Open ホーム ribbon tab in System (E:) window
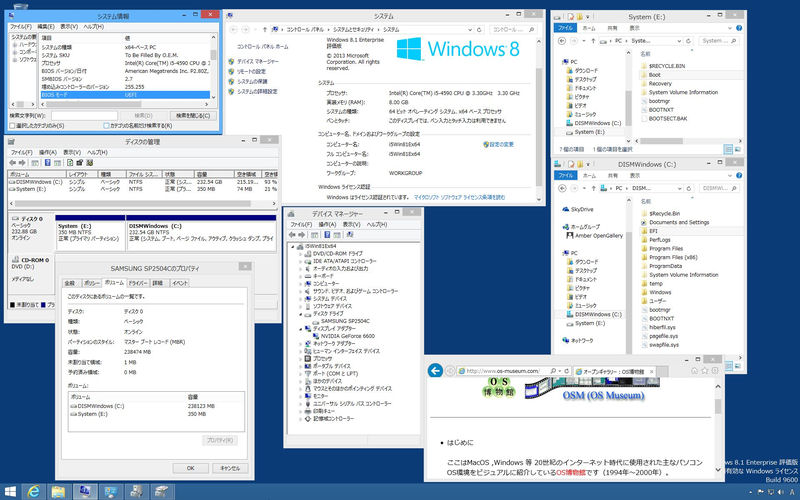The width and height of the screenshot is (800, 500). pos(589,28)
